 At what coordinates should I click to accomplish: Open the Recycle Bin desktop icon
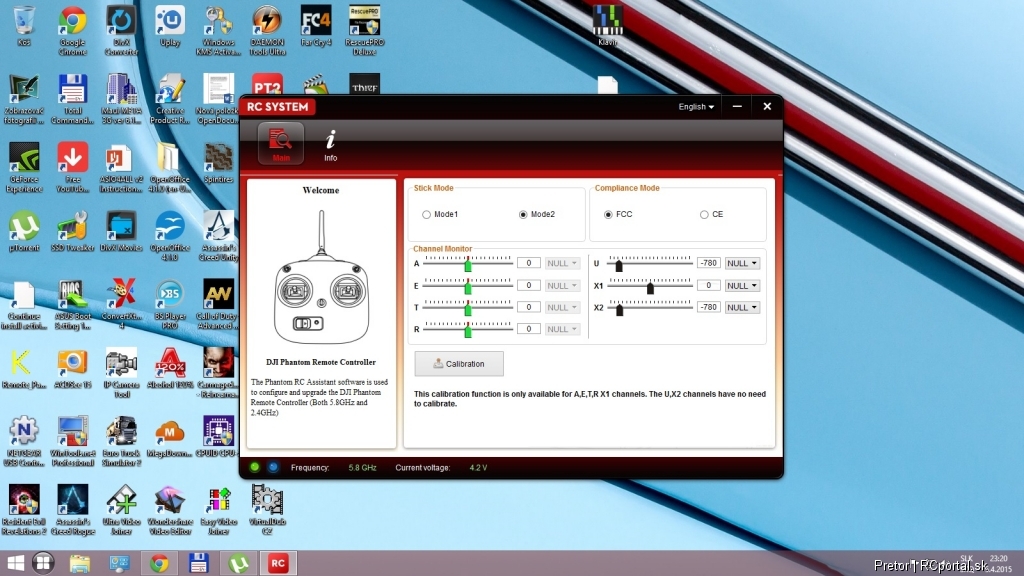[x=24, y=26]
